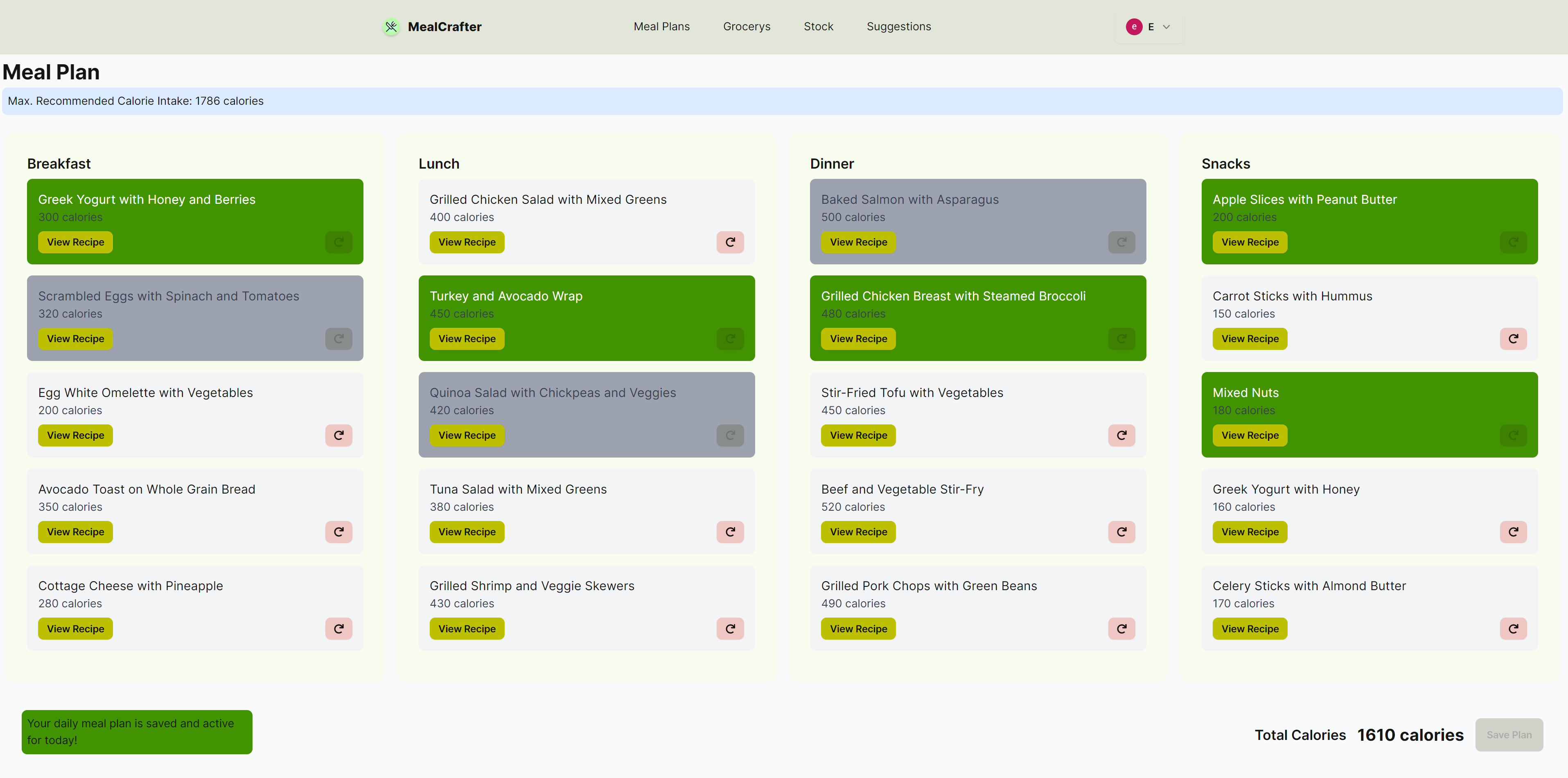Refresh the Grilled Chicken Salad meal

click(730, 242)
